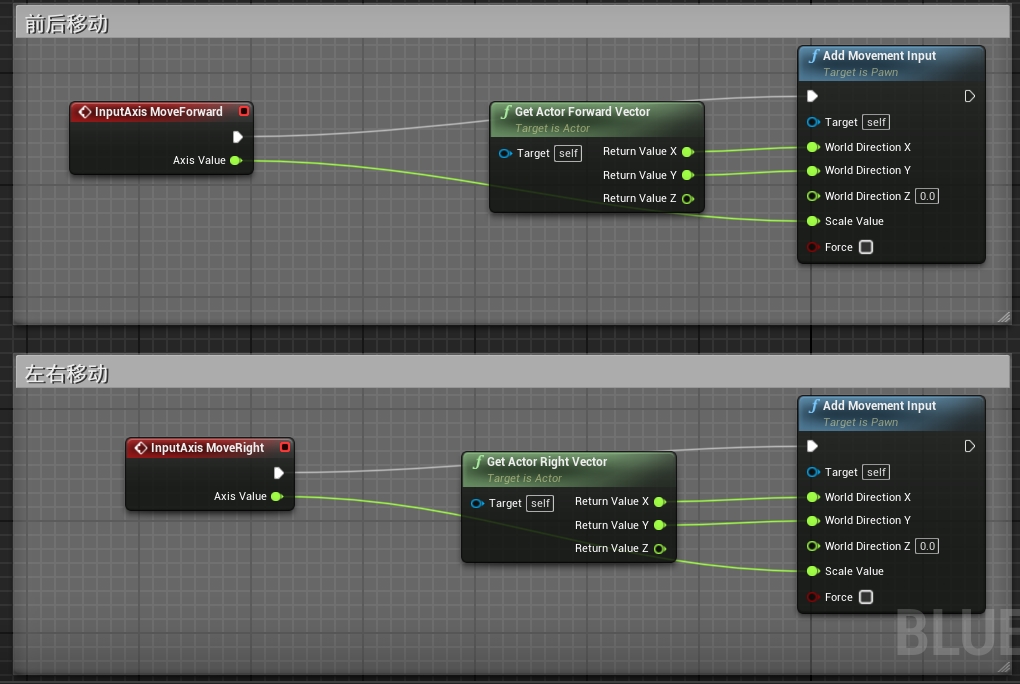Click Axis Value output pin of InputAxis MoveRight
1020x684 pixels.
pyautogui.click(x=276, y=496)
